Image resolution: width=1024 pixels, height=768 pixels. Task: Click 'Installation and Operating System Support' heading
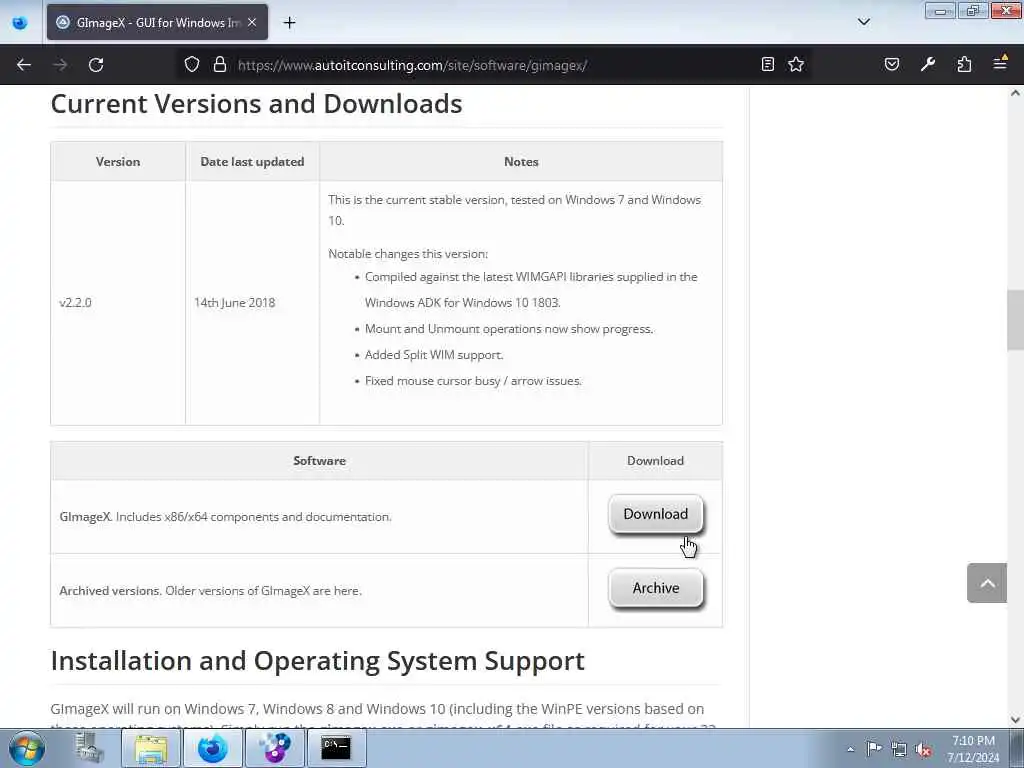(317, 661)
